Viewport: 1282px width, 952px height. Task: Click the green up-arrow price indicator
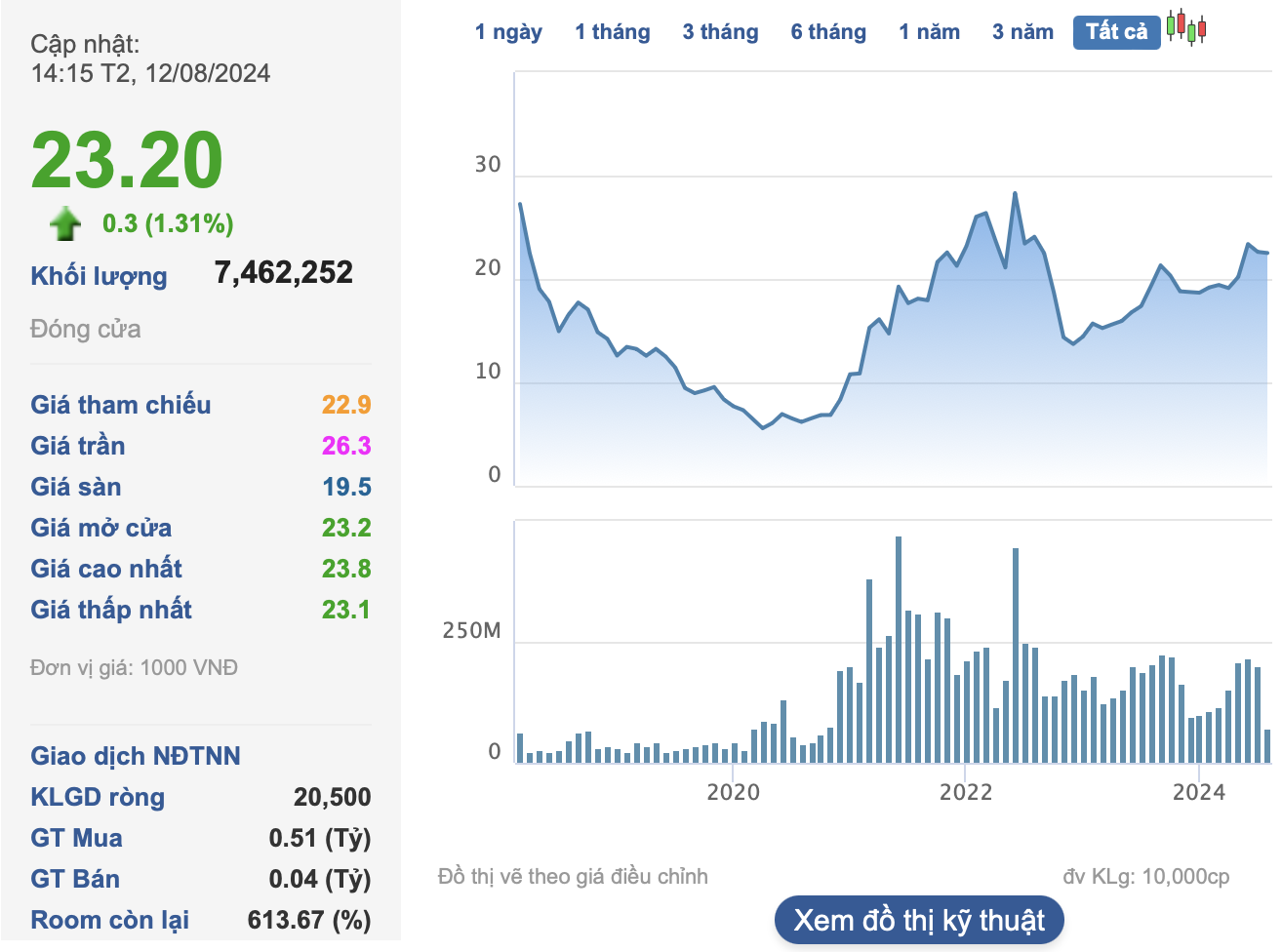tap(65, 223)
